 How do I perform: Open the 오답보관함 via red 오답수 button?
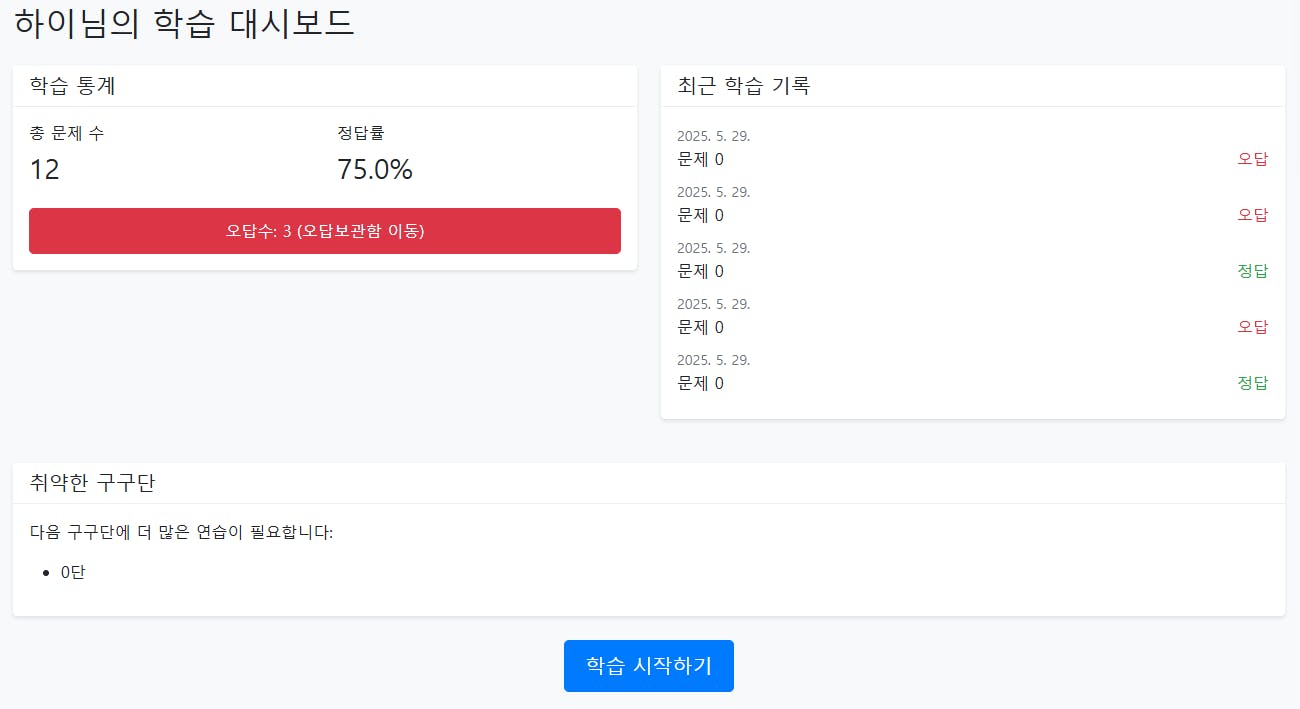click(x=325, y=231)
